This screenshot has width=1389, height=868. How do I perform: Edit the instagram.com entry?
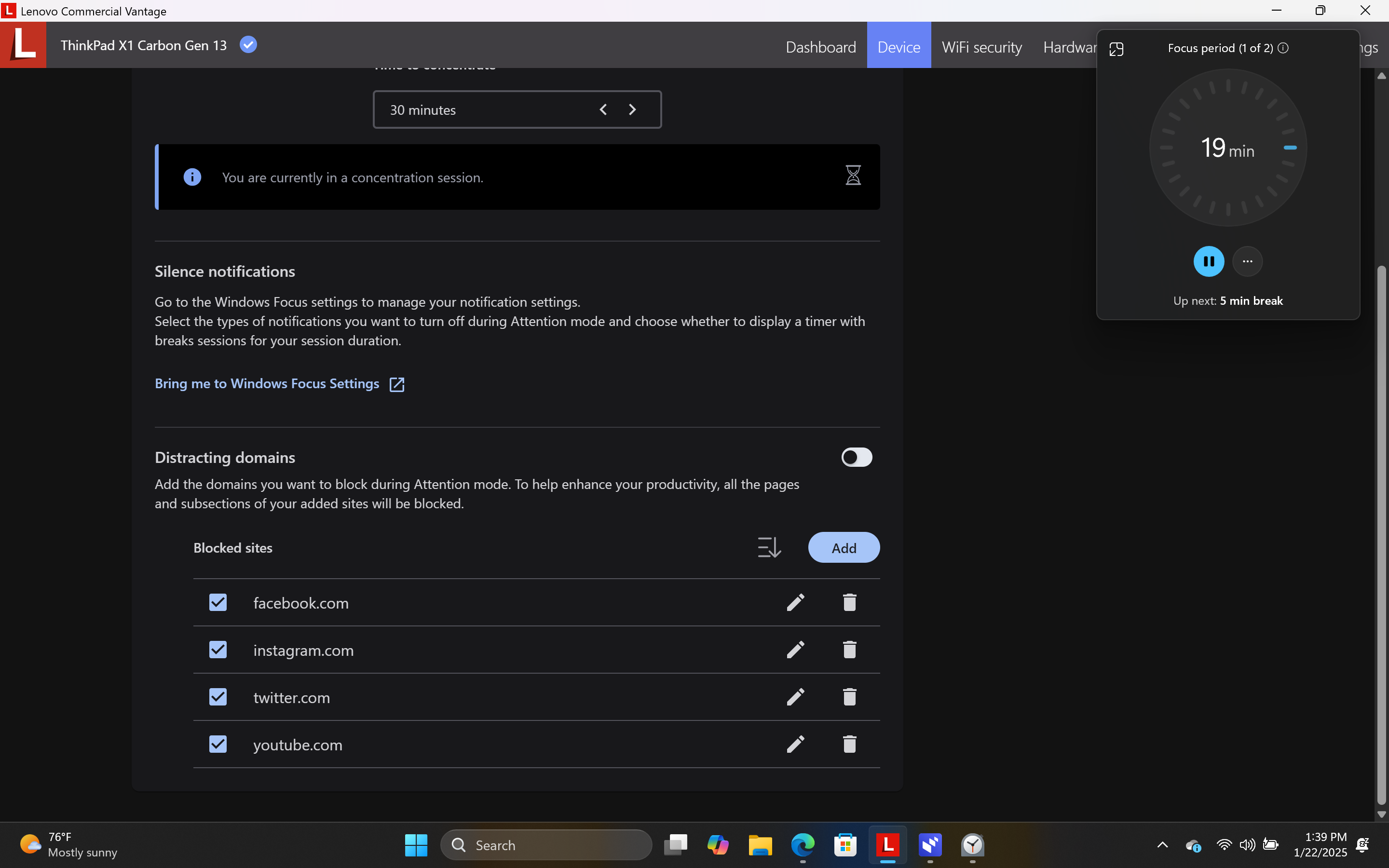click(795, 649)
